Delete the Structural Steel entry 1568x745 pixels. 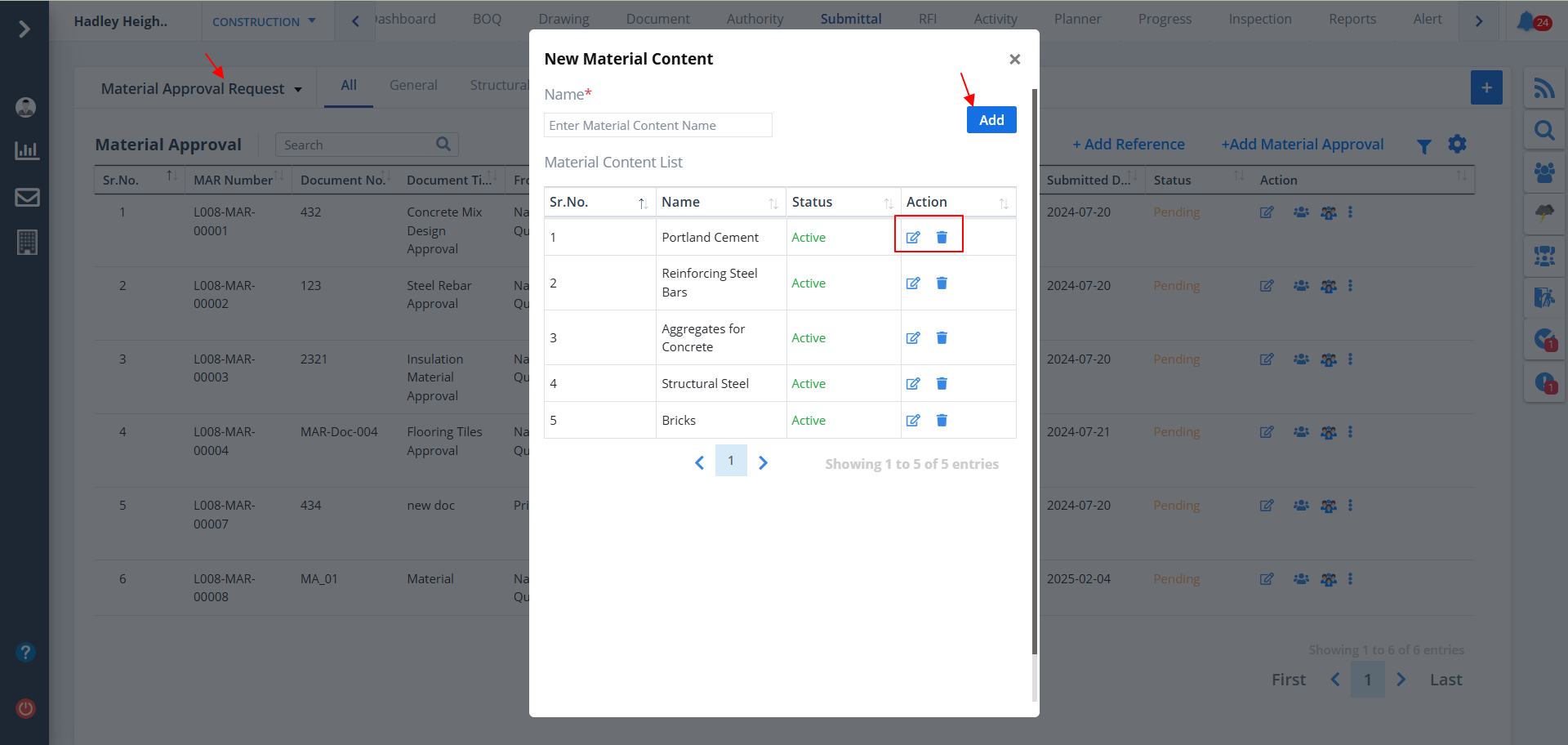(x=942, y=384)
